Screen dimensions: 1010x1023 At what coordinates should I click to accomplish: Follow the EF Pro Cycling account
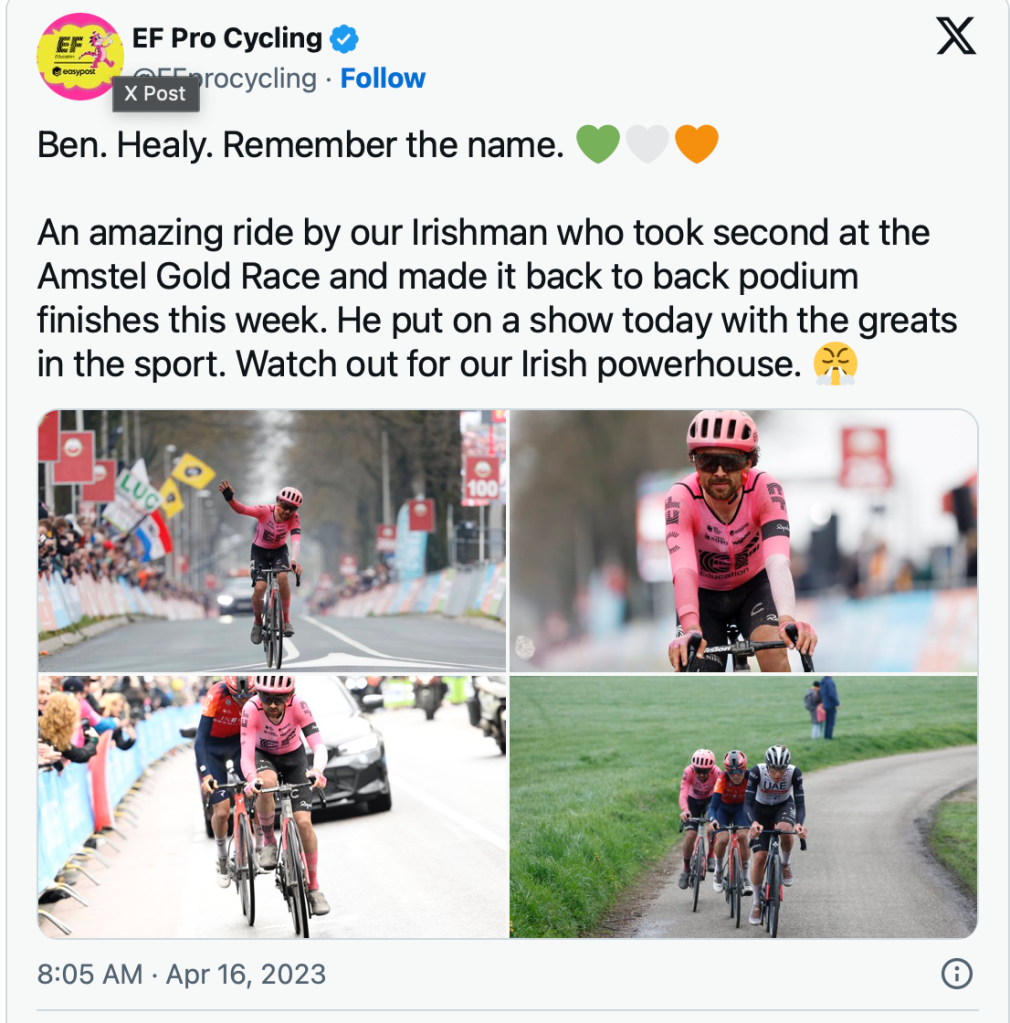pos(383,79)
